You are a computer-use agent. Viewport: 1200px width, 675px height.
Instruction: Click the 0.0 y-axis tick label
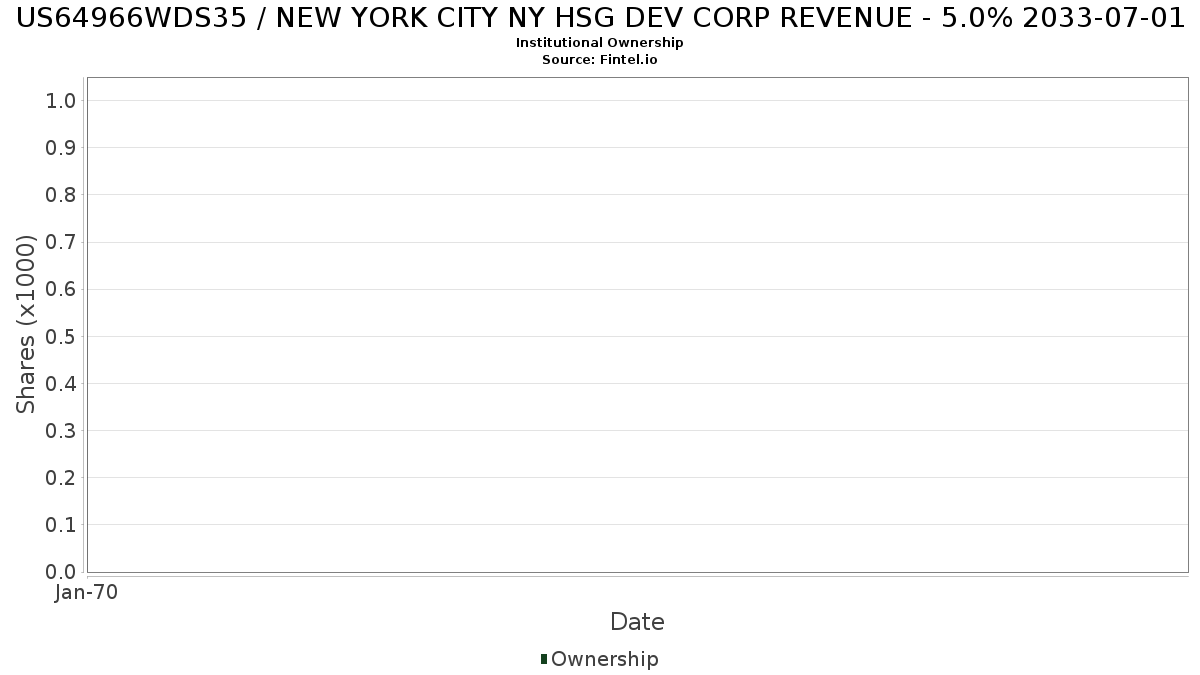[x=61, y=572]
